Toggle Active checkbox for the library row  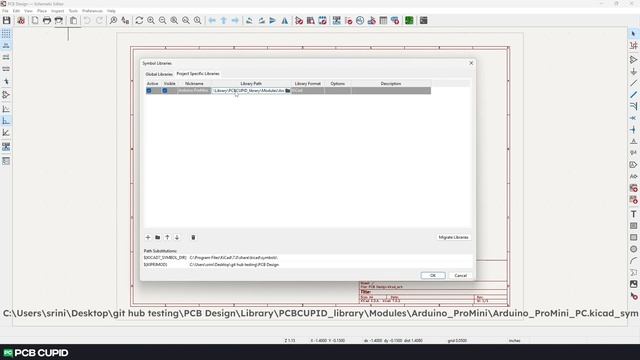click(149, 91)
